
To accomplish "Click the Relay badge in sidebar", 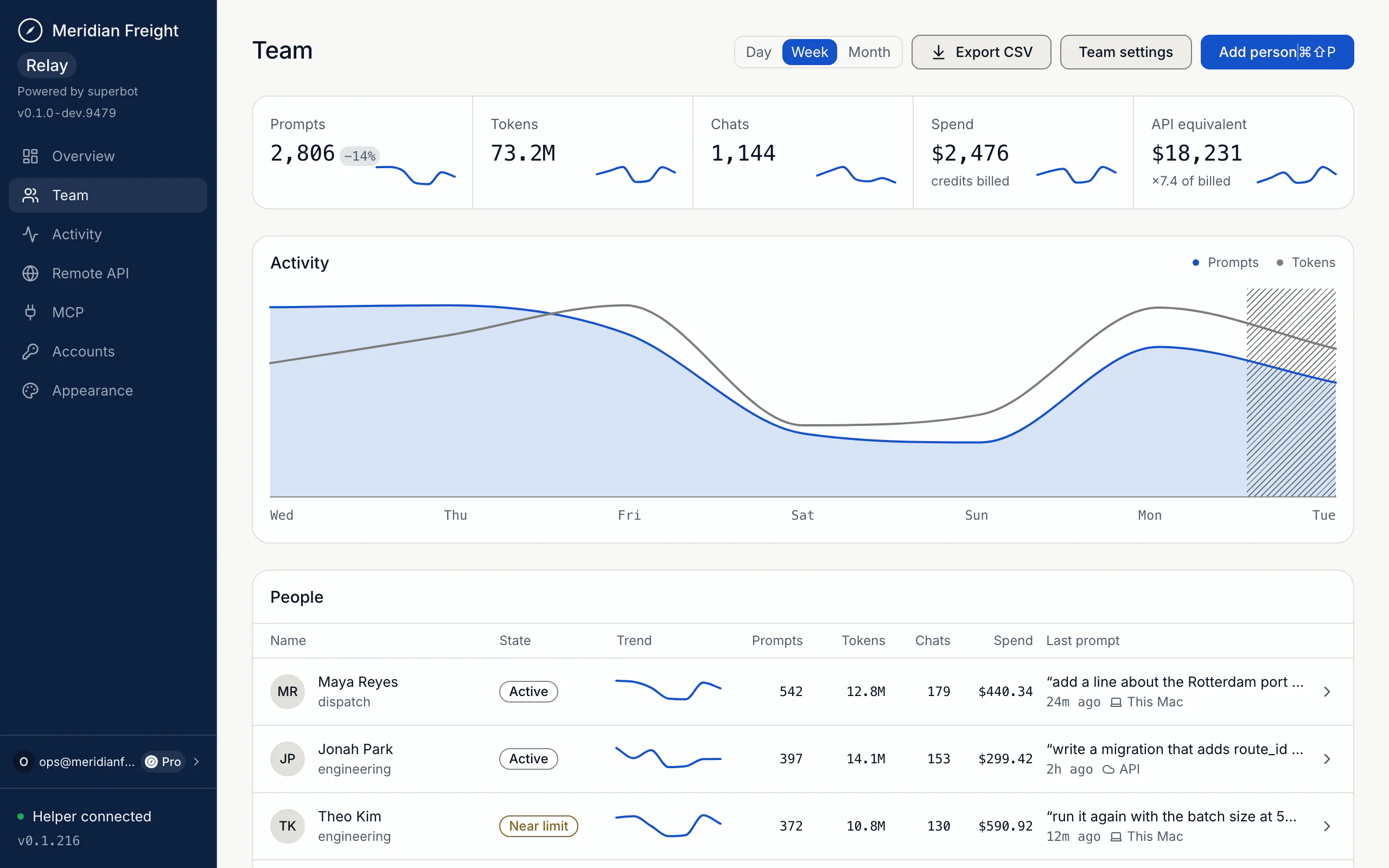I will 47,66.
